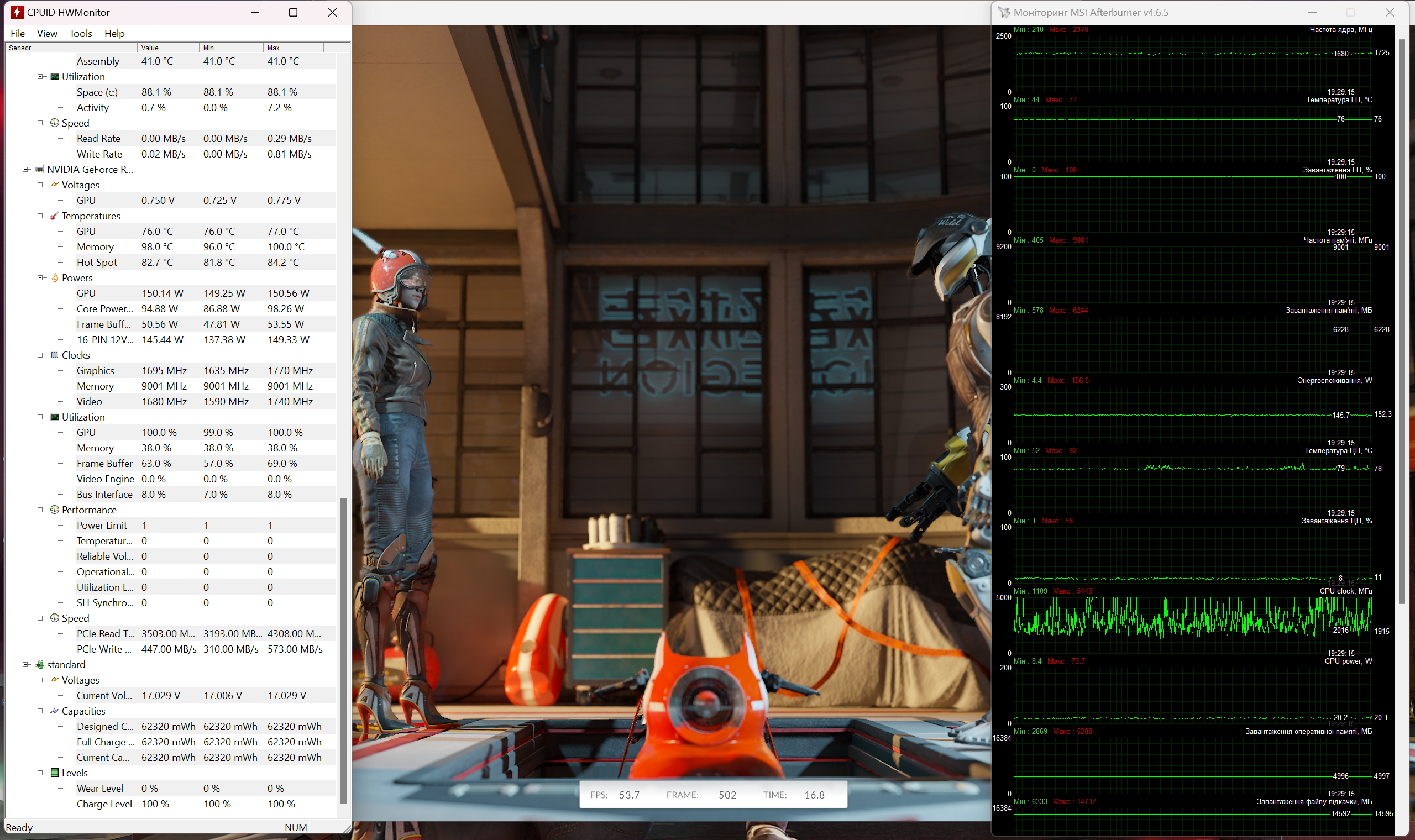1415x840 pixels.
Task: Collapse the NVIDIA GeForce tree node
Action: [25, 169]
